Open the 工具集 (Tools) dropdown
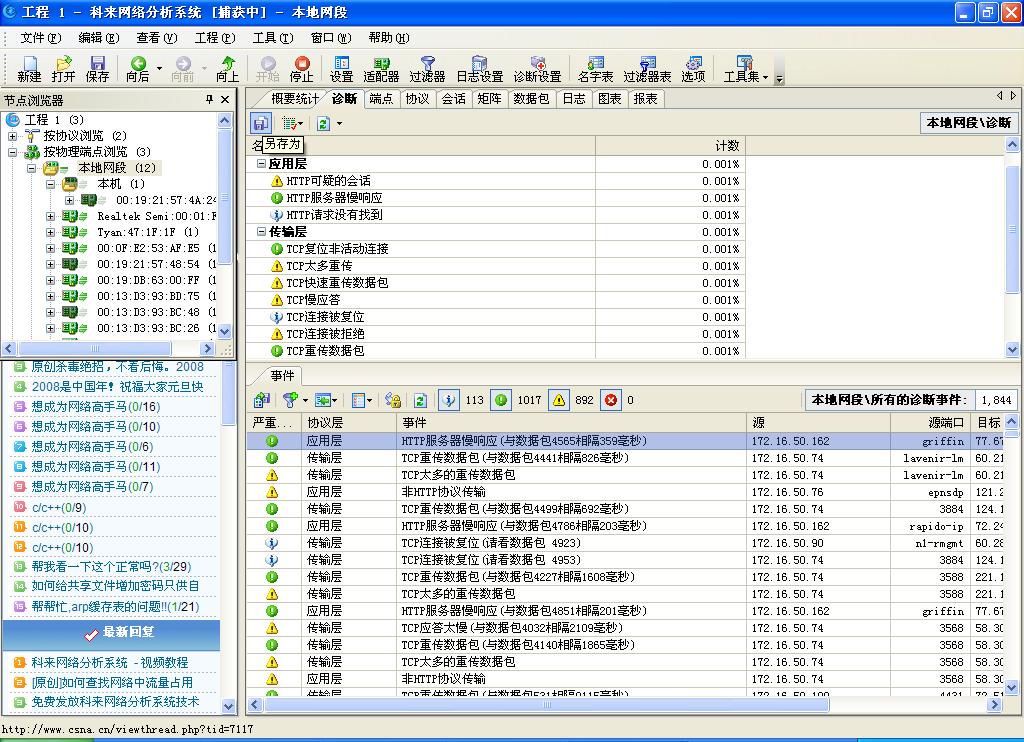Screen dimensions: 1024x742 tap(745, 68)
